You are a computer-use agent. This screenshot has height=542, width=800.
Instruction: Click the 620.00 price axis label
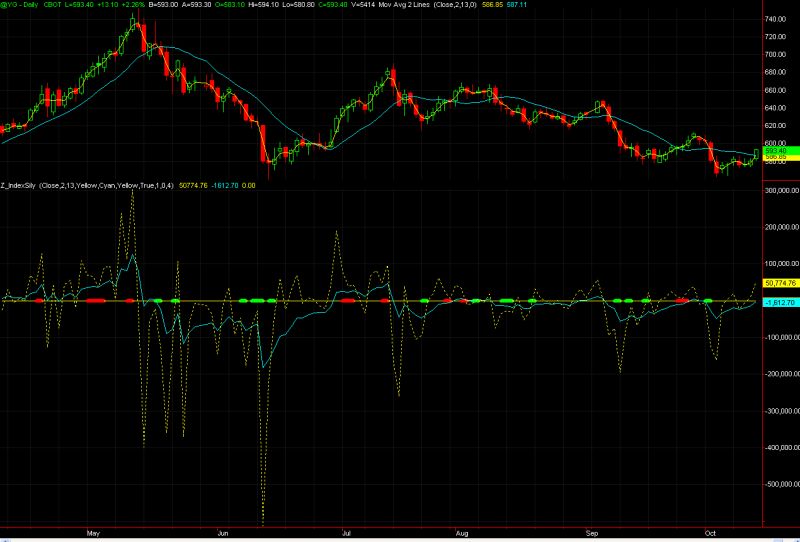click(x=777, y=126)
